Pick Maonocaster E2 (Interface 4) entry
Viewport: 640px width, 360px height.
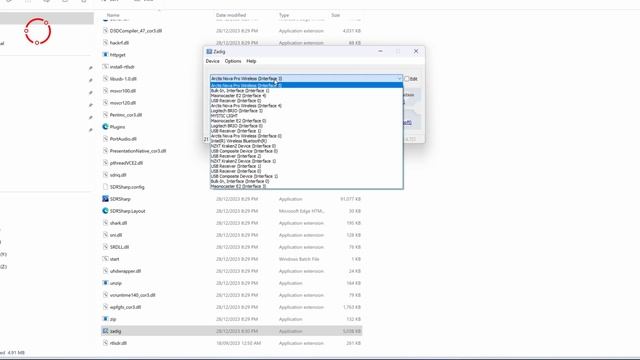click(x=307, y=96)
